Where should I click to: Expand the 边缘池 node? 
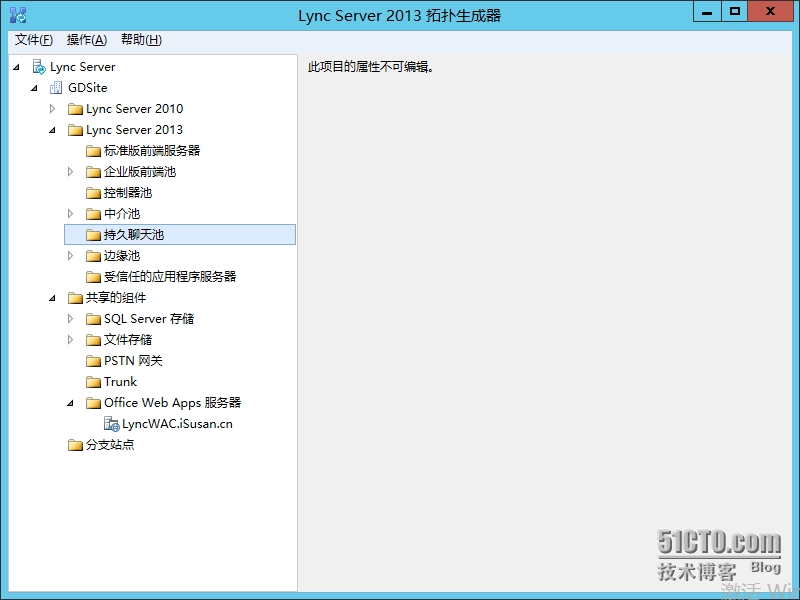click(70, 256)
